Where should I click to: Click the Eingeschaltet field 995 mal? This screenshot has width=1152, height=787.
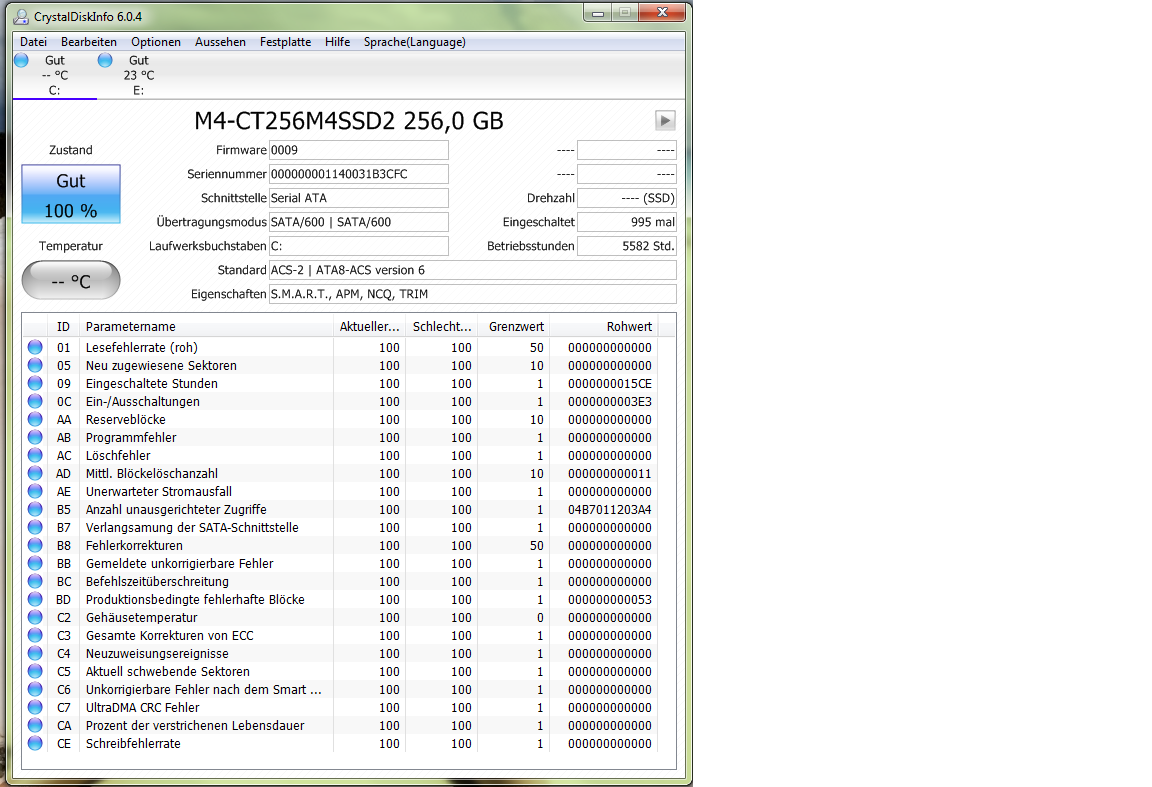tap(627, 222)
